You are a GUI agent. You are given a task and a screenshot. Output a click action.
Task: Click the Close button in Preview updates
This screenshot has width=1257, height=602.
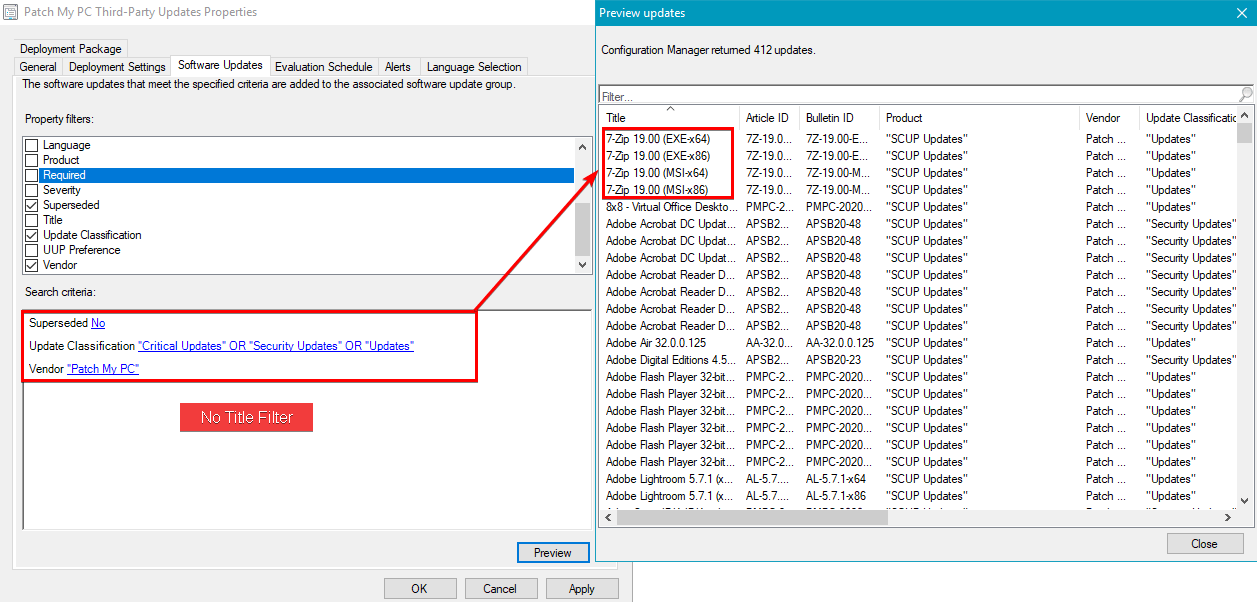pos(1204,544)
